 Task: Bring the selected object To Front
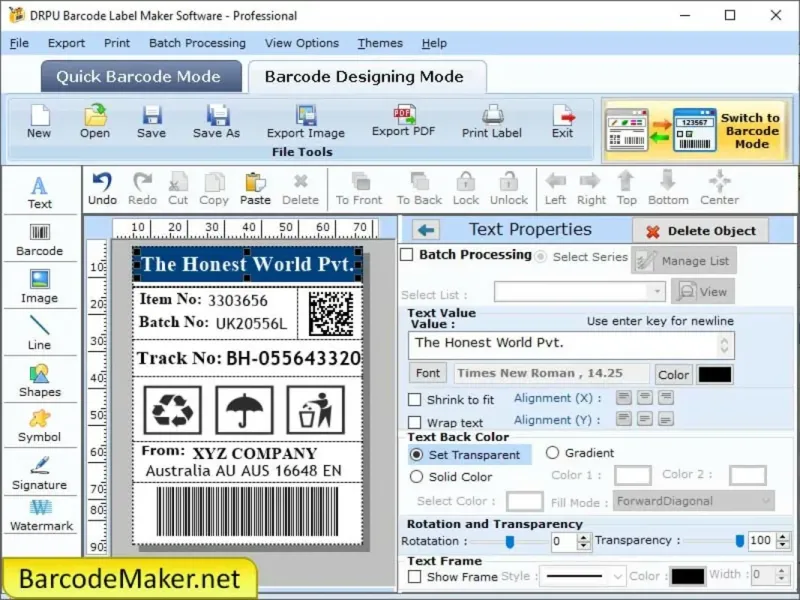[x=359, y=189]
